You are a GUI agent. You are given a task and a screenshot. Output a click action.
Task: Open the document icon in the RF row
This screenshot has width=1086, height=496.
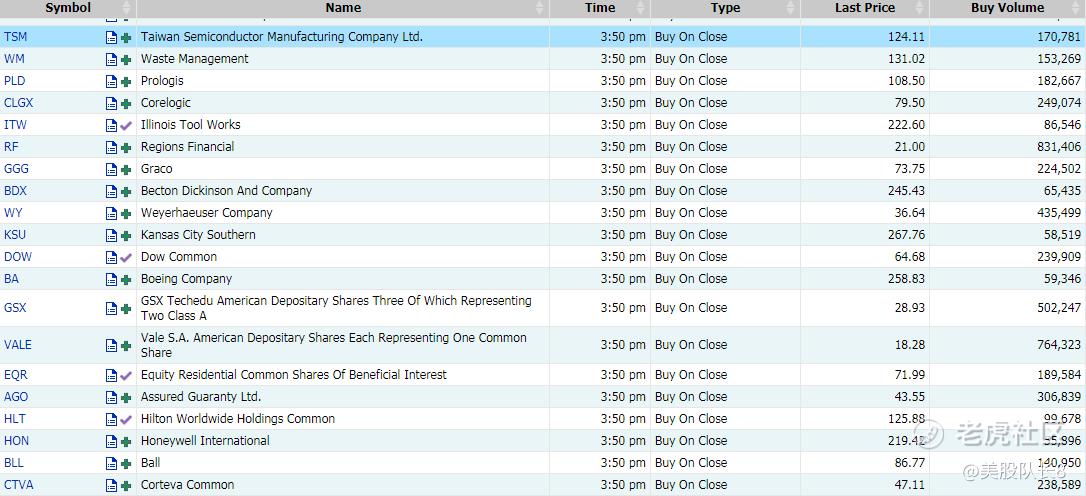click(112, 148)
